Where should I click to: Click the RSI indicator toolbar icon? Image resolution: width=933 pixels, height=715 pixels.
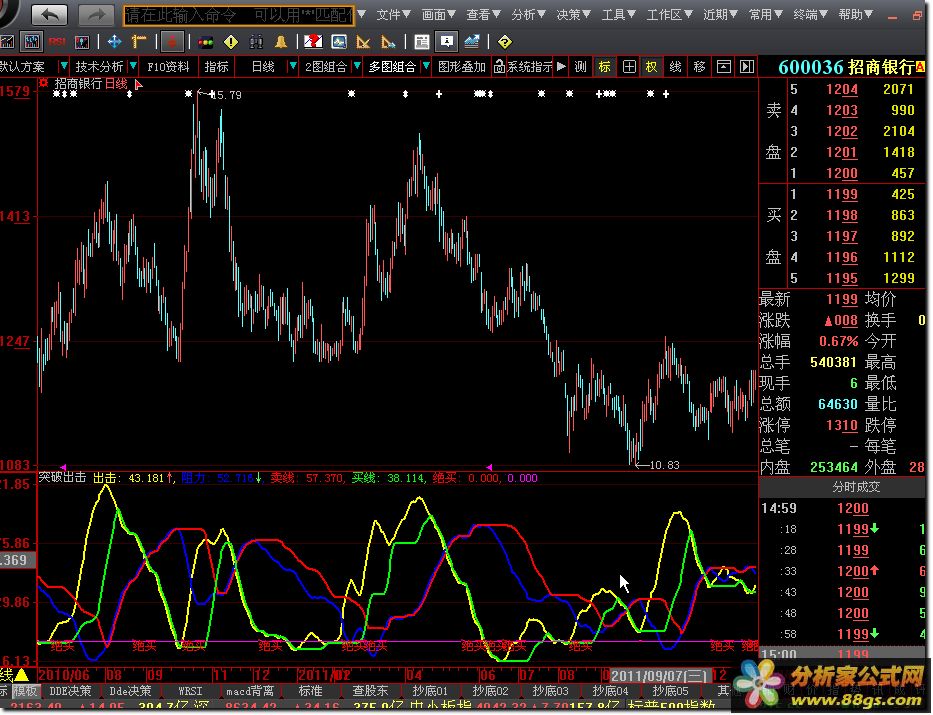[x=57, y=42]
